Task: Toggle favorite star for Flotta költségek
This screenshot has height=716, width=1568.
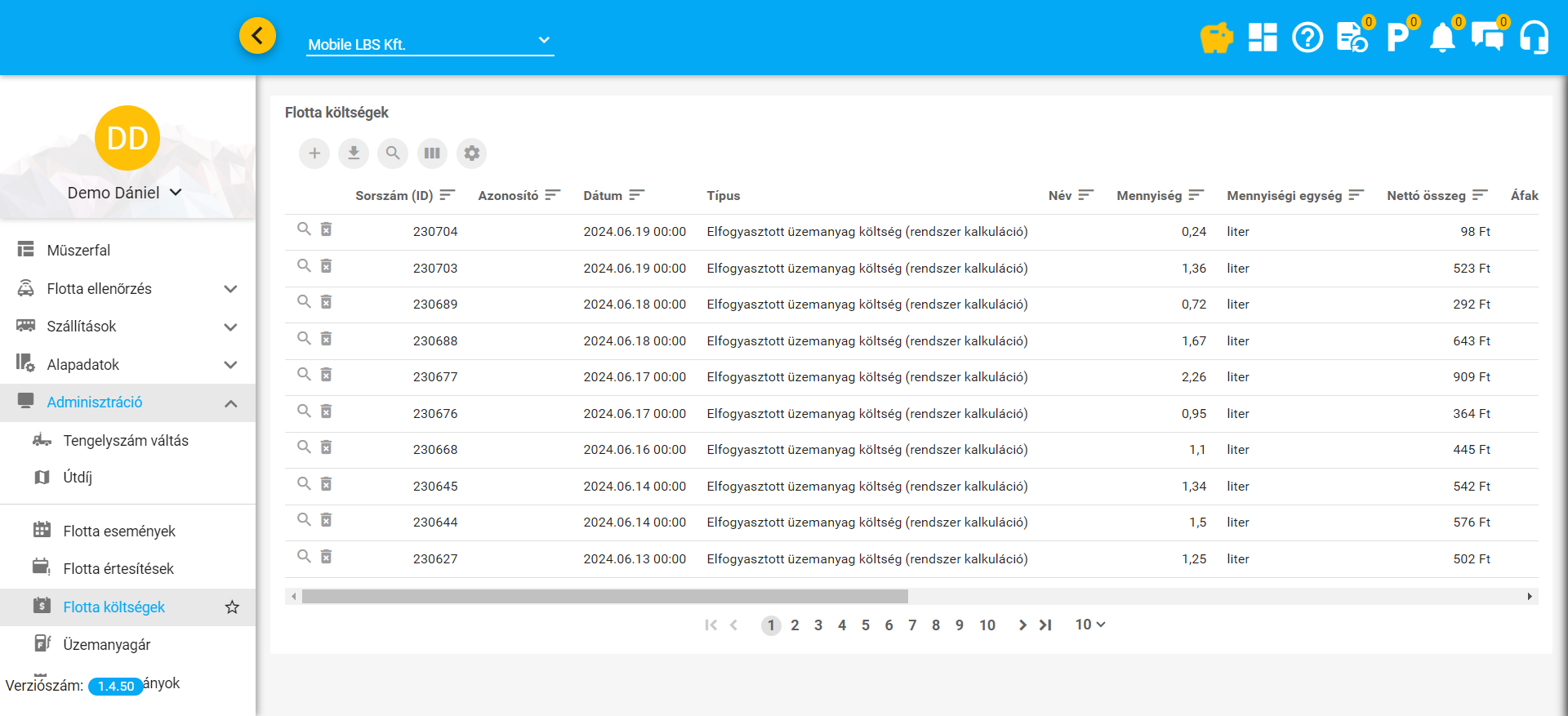Action: [232, 607]
